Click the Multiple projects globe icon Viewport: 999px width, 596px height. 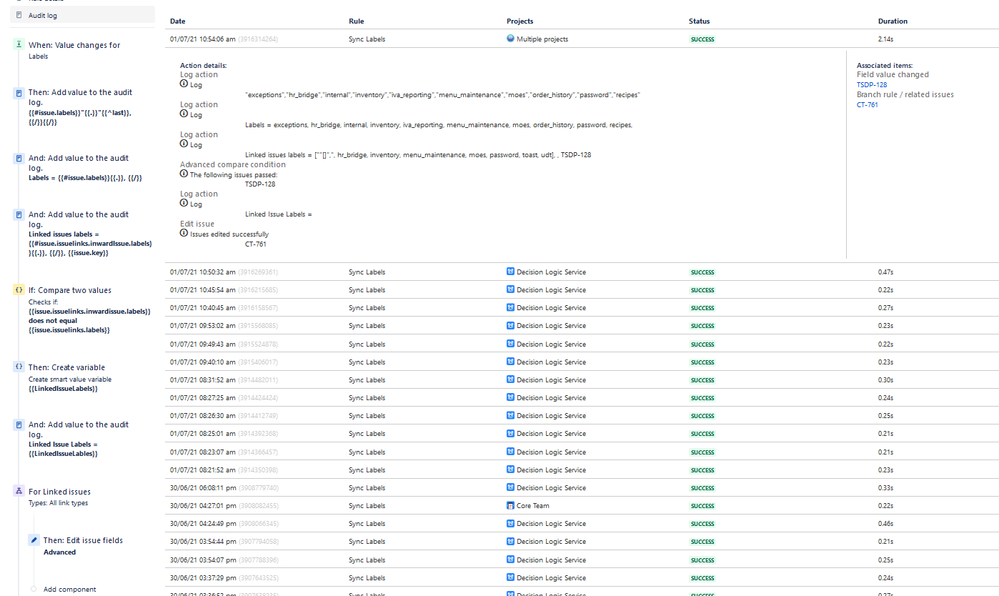click(x=510, y=38)
